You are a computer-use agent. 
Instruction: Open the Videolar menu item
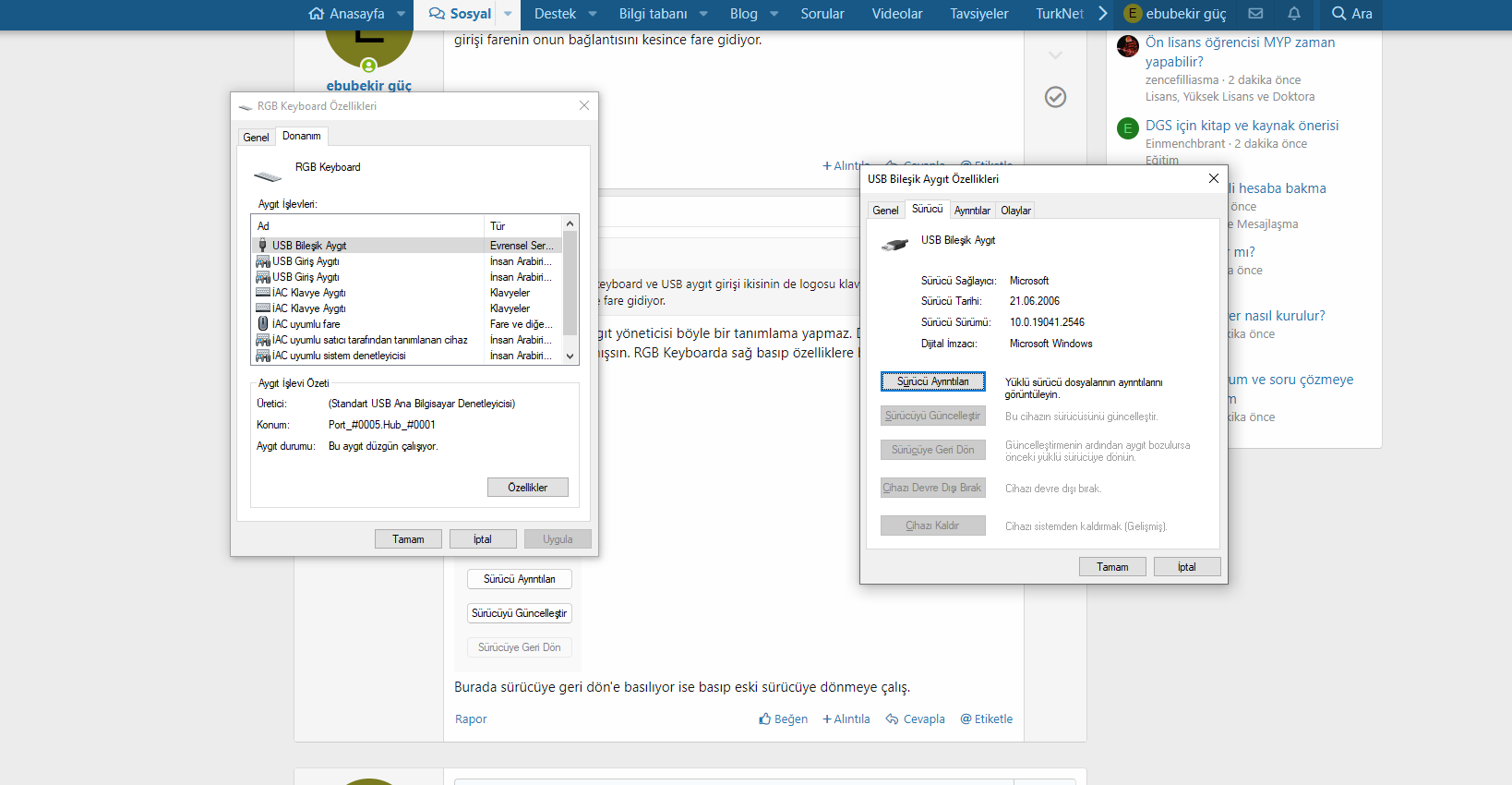pos(897,14)
